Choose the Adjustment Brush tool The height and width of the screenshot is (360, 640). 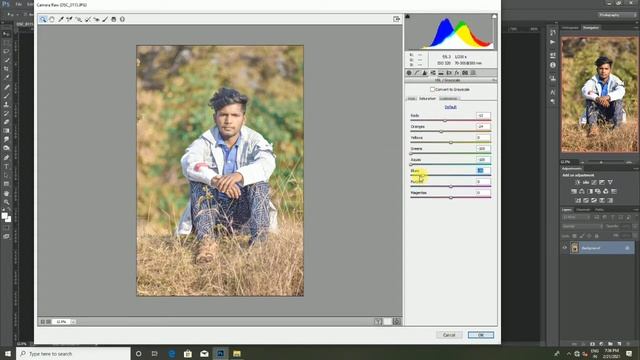click(x=105, y=19)
